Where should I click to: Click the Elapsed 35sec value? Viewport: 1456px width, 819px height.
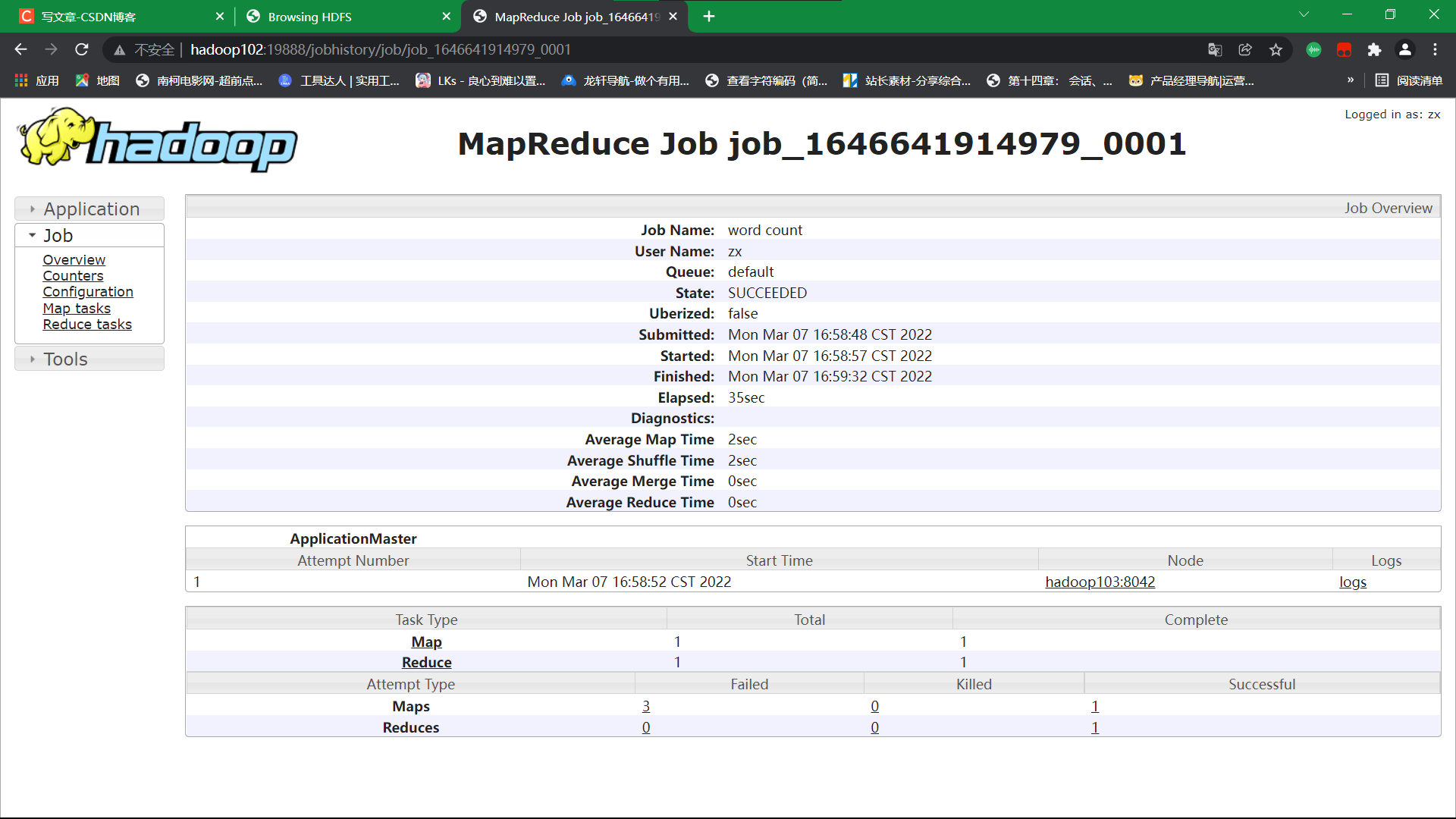(x=746, y=397)
